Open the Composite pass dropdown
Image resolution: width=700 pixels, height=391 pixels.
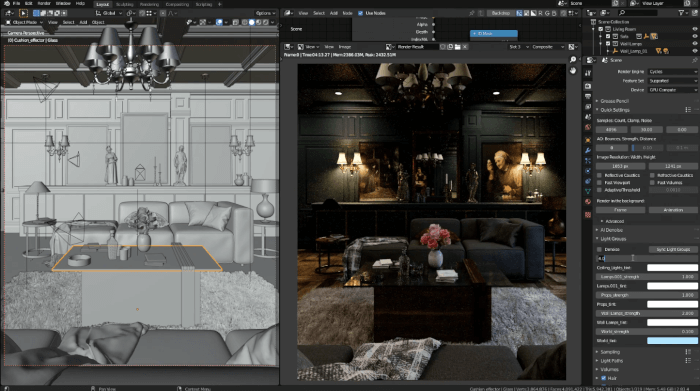coord(548,47)
